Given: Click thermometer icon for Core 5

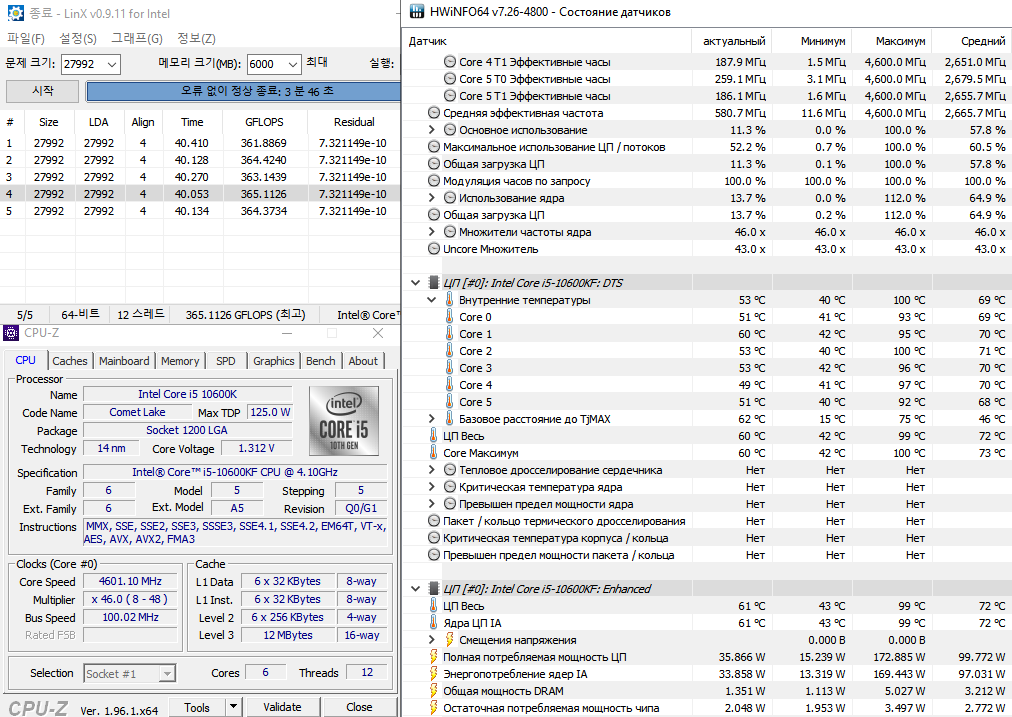Looking at the screenshot, I should tap(450, 401).
